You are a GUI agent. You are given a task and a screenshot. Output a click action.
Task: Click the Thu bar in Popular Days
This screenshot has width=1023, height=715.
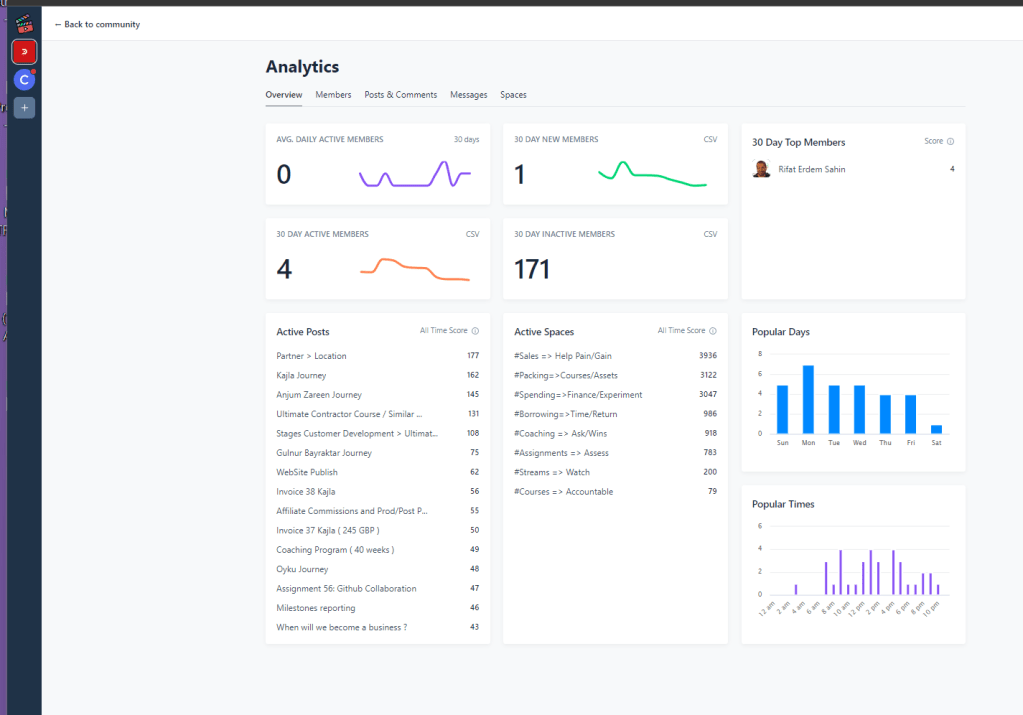coord(885,414)
